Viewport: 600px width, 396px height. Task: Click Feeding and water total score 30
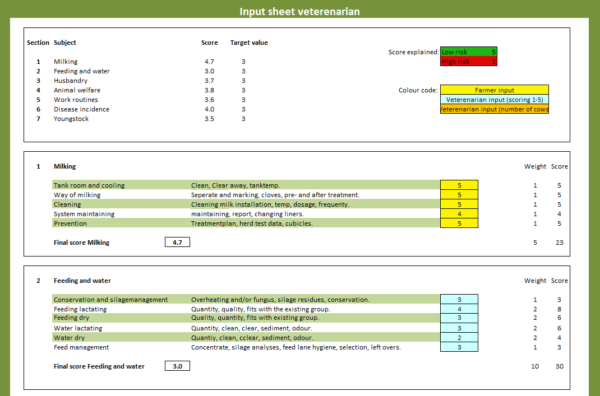coord(559,366)
